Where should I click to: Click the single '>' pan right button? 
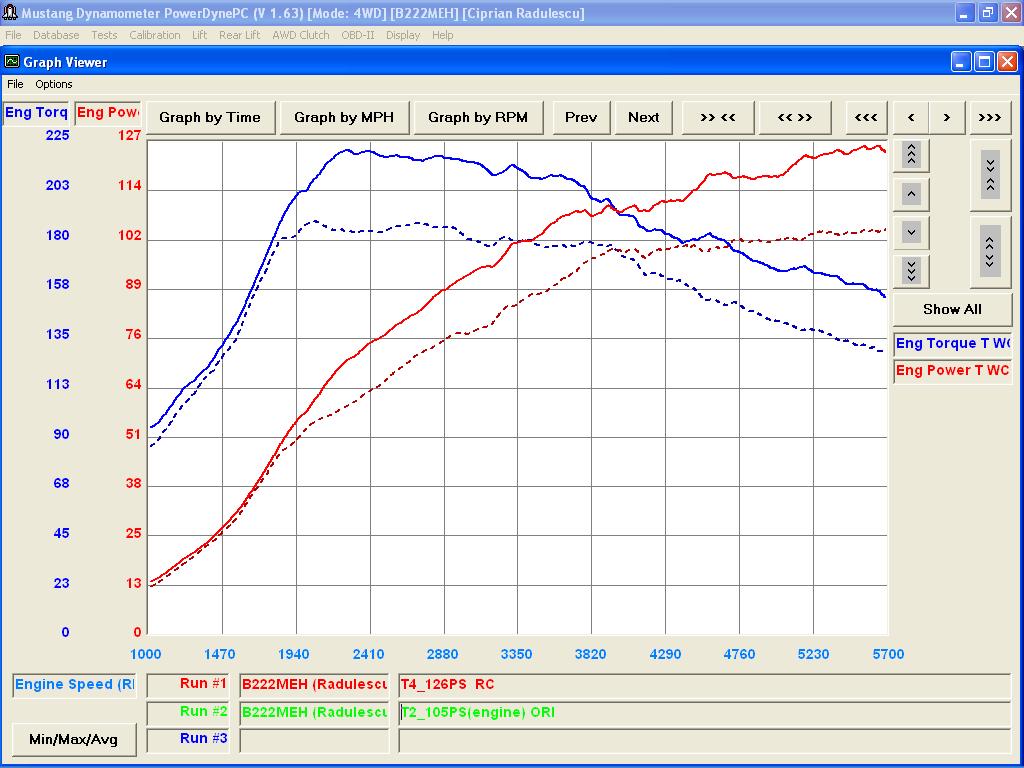click(947, 118)
